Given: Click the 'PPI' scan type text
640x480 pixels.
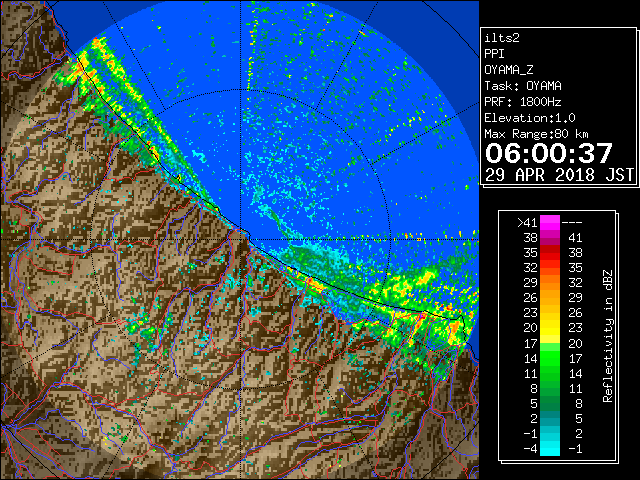Looking at the screenshot, I should 494,54.
